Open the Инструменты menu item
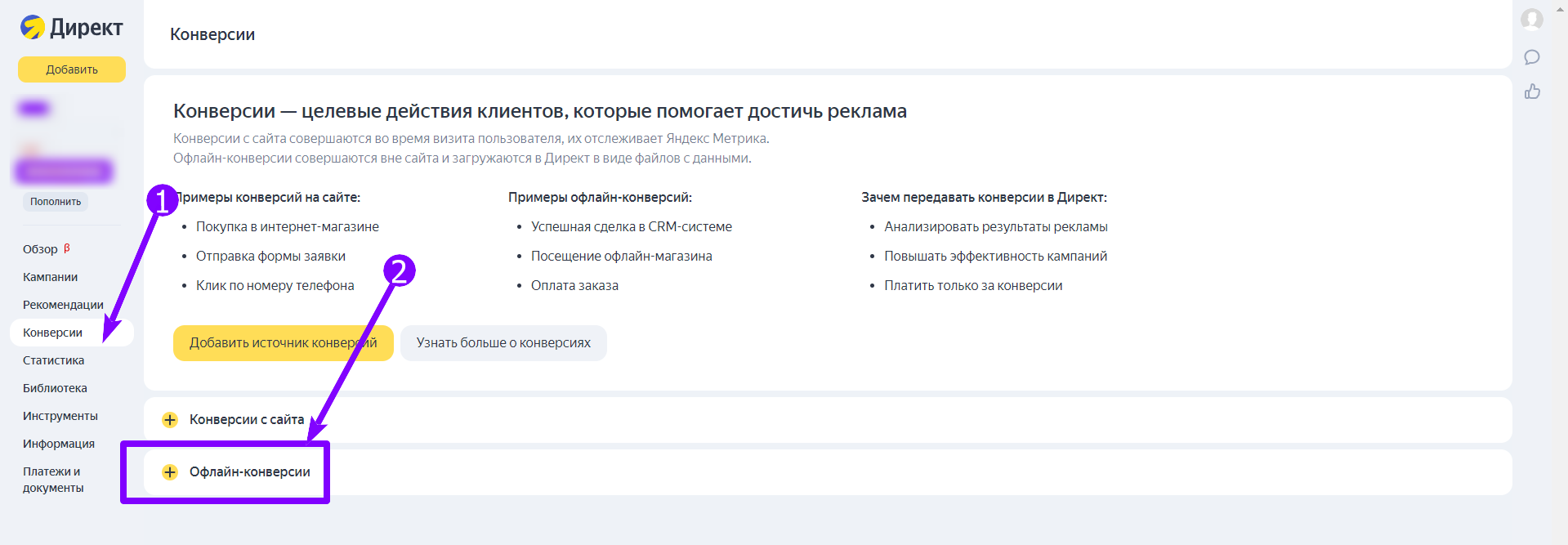1568x545 pixels. (x=60, y=416)
